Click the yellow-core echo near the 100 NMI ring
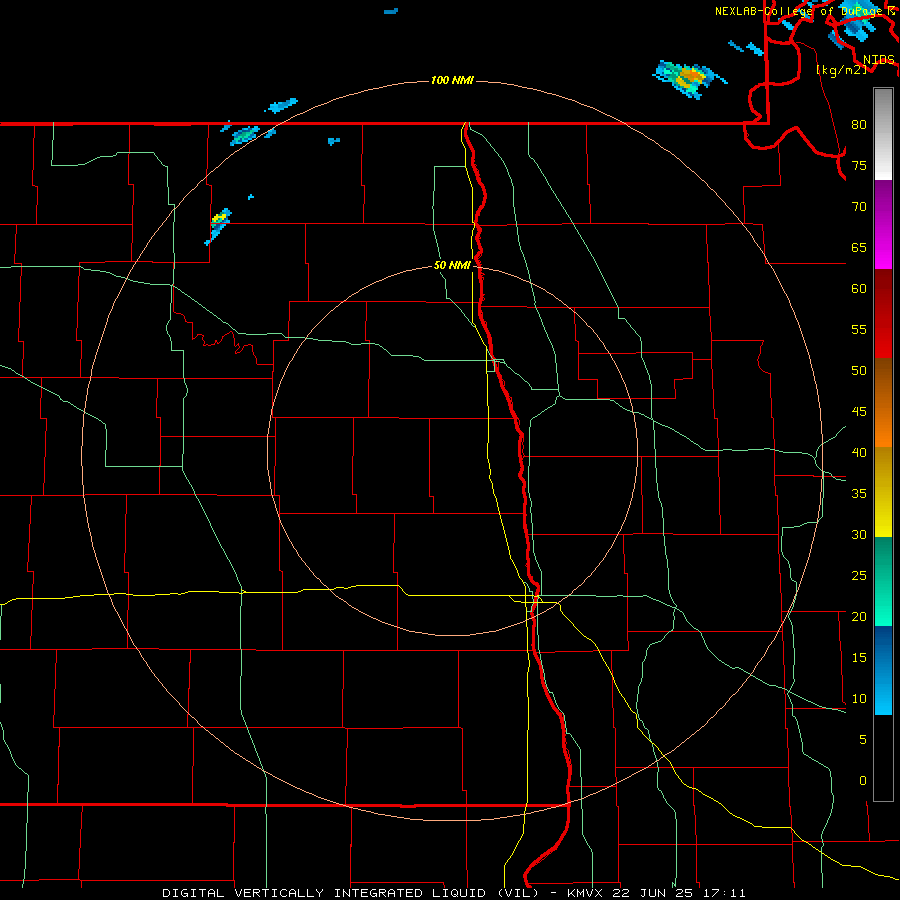Image resolution: width=900 pixels, height=900 pixels. point(219,226)
